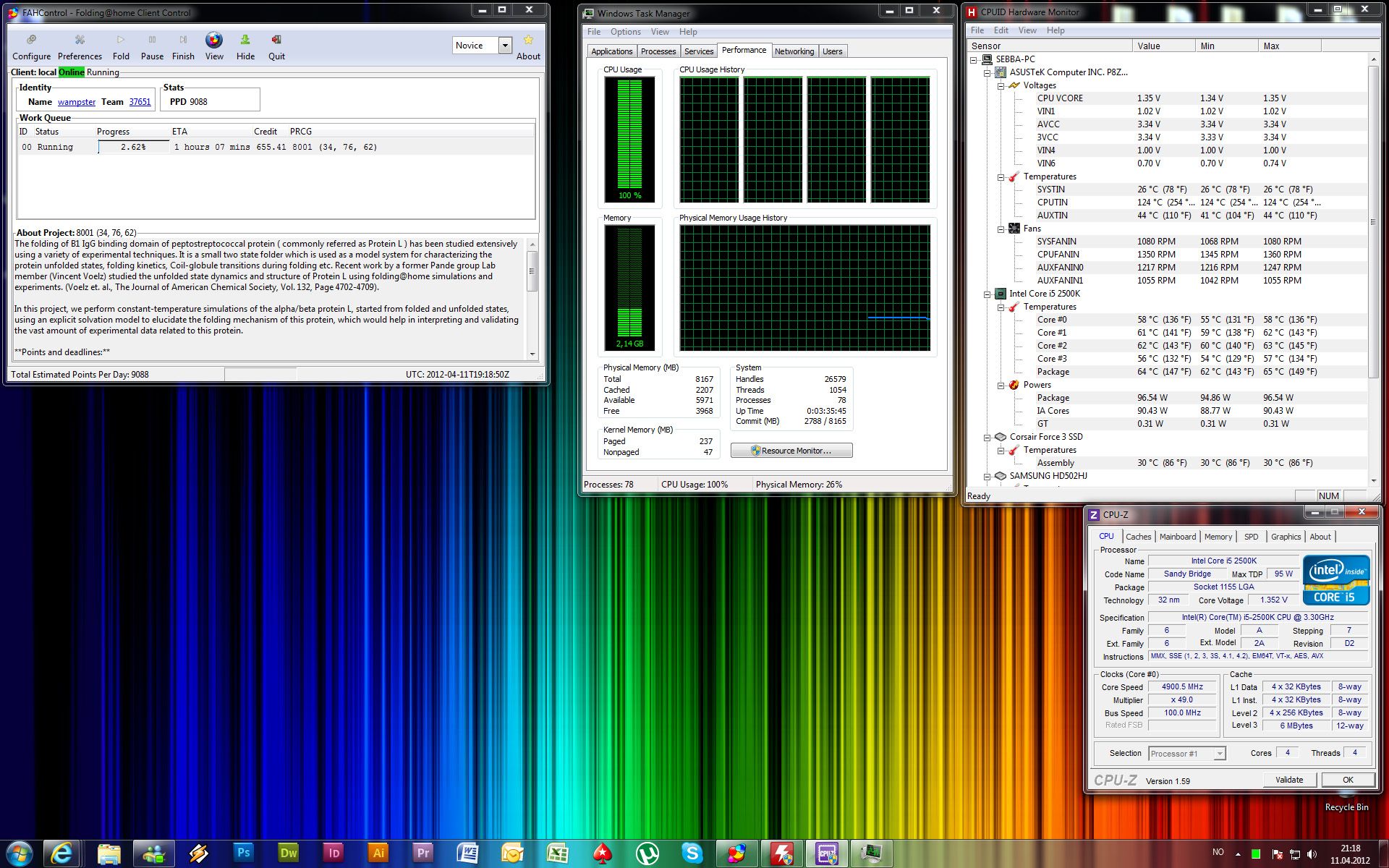Screen dimensions: 1389x868
Task: Launch Illustrator from taskbar
Action: 378,854
